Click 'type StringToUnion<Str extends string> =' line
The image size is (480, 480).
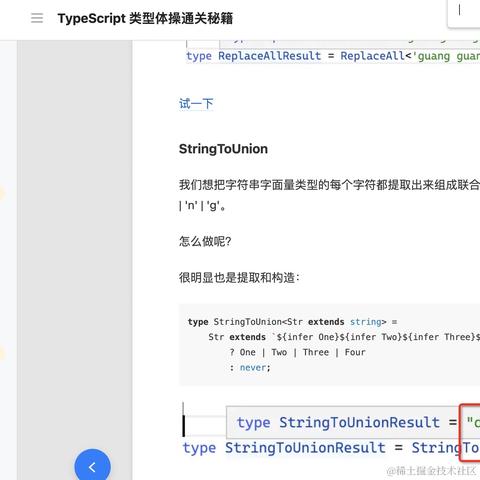[292, 322]
